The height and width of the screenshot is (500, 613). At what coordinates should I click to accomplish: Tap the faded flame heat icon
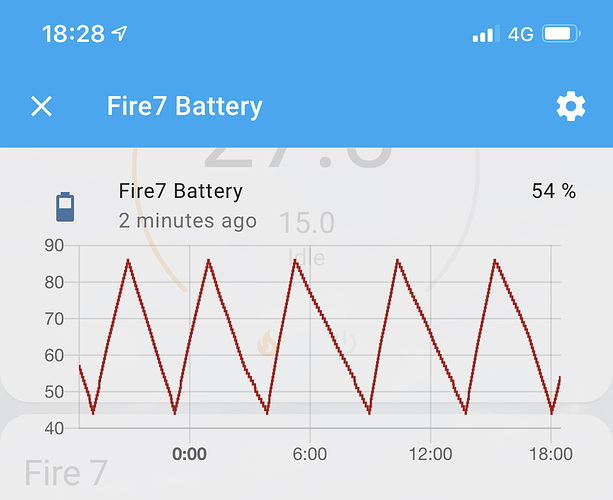[x=268, y=343]
